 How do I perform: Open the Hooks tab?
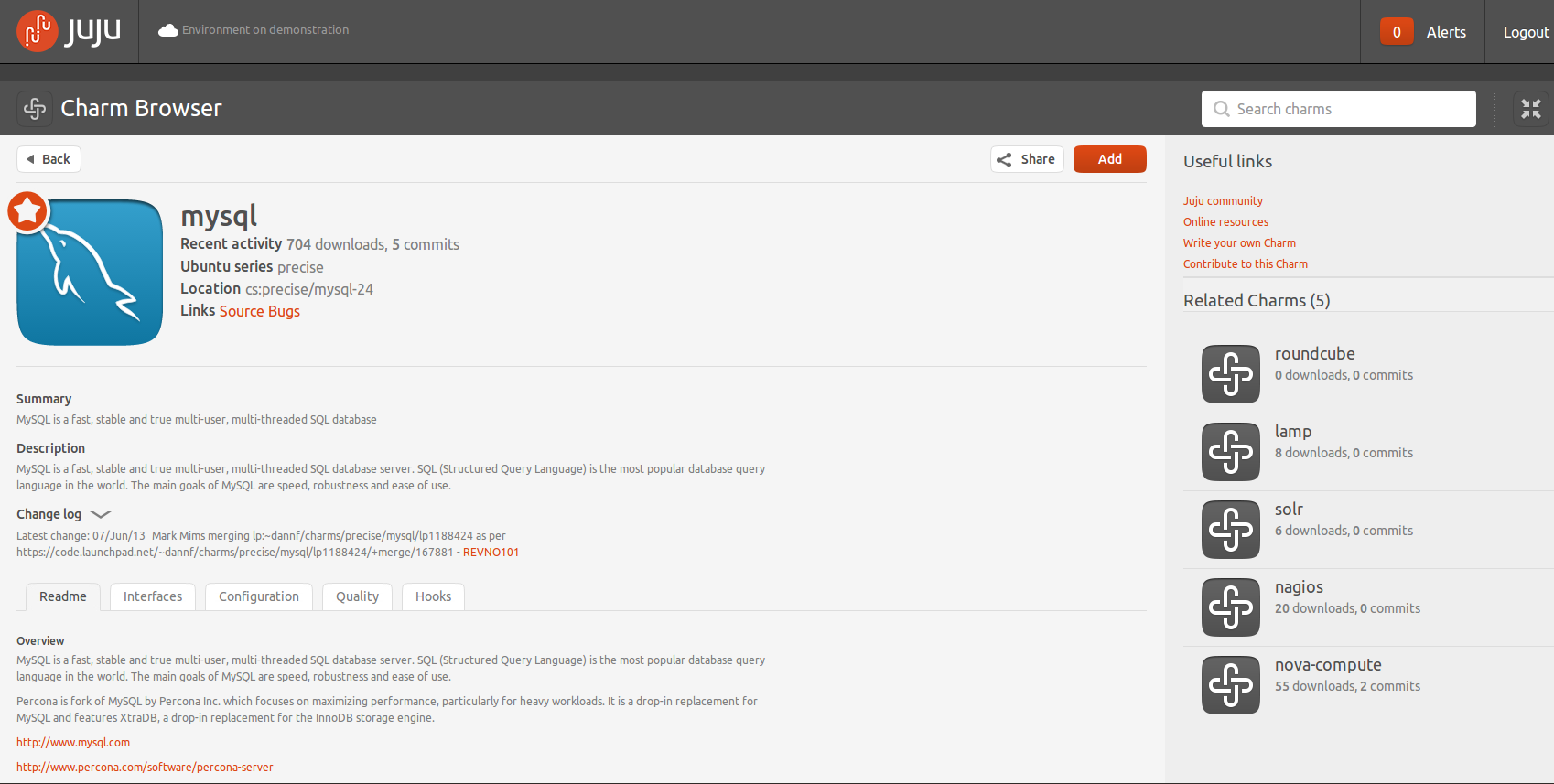(x=433, y=596)
